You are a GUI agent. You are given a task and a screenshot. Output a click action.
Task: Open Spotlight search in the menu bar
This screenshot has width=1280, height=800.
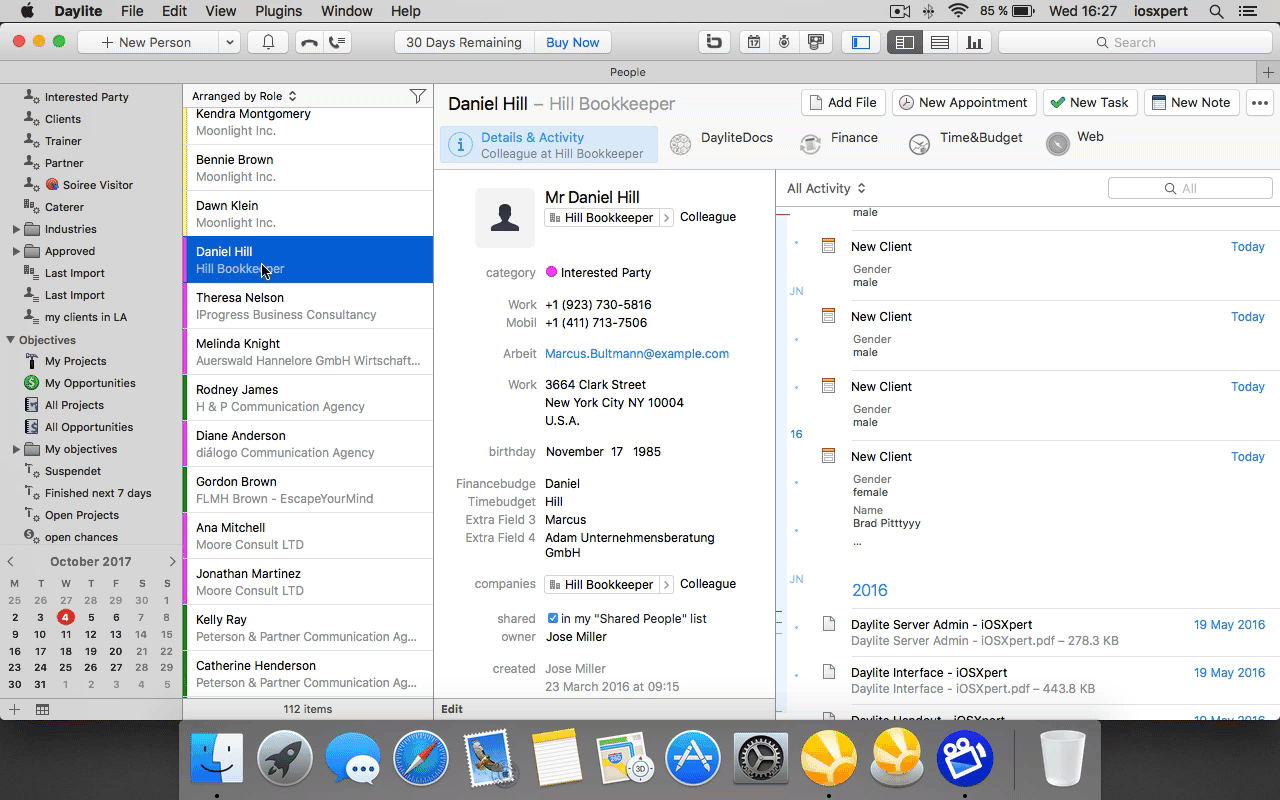tap(1216, 12)
